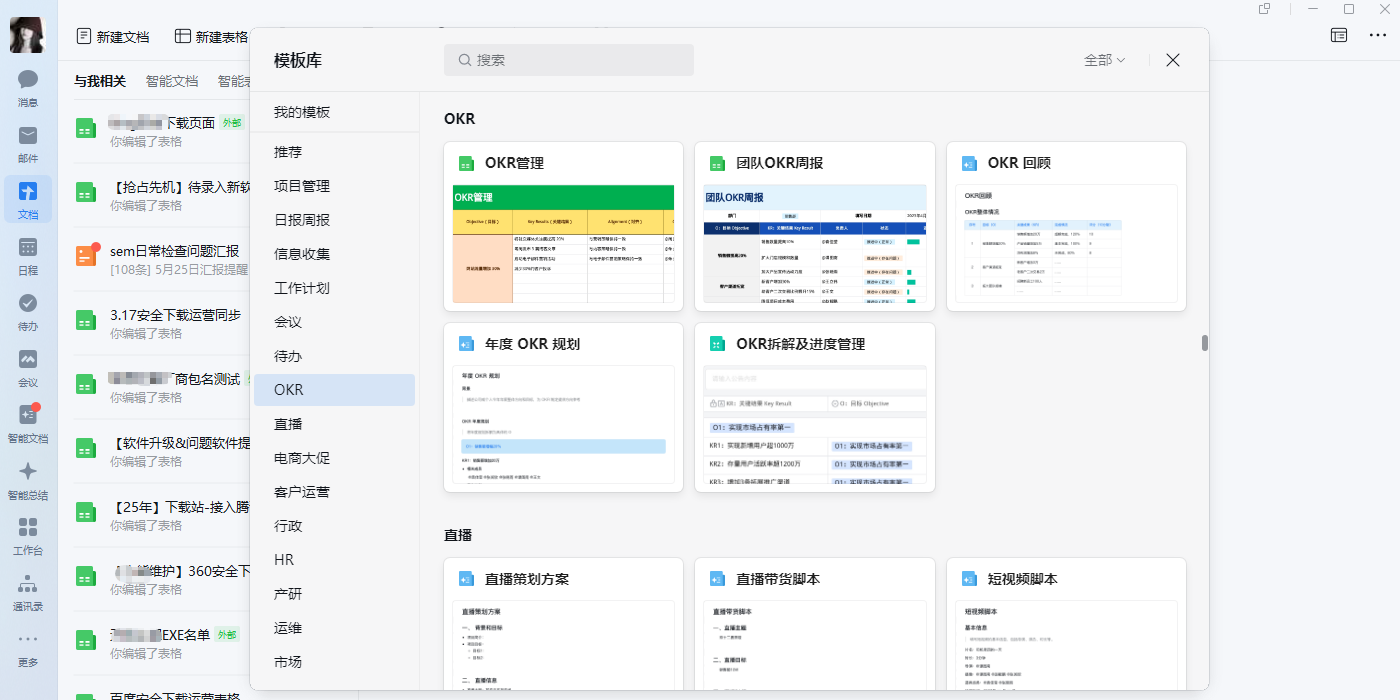The height and width of the screenshot is (700, 1400).
Task: Select the 行政 category
Action: click(x=334, y=526)
